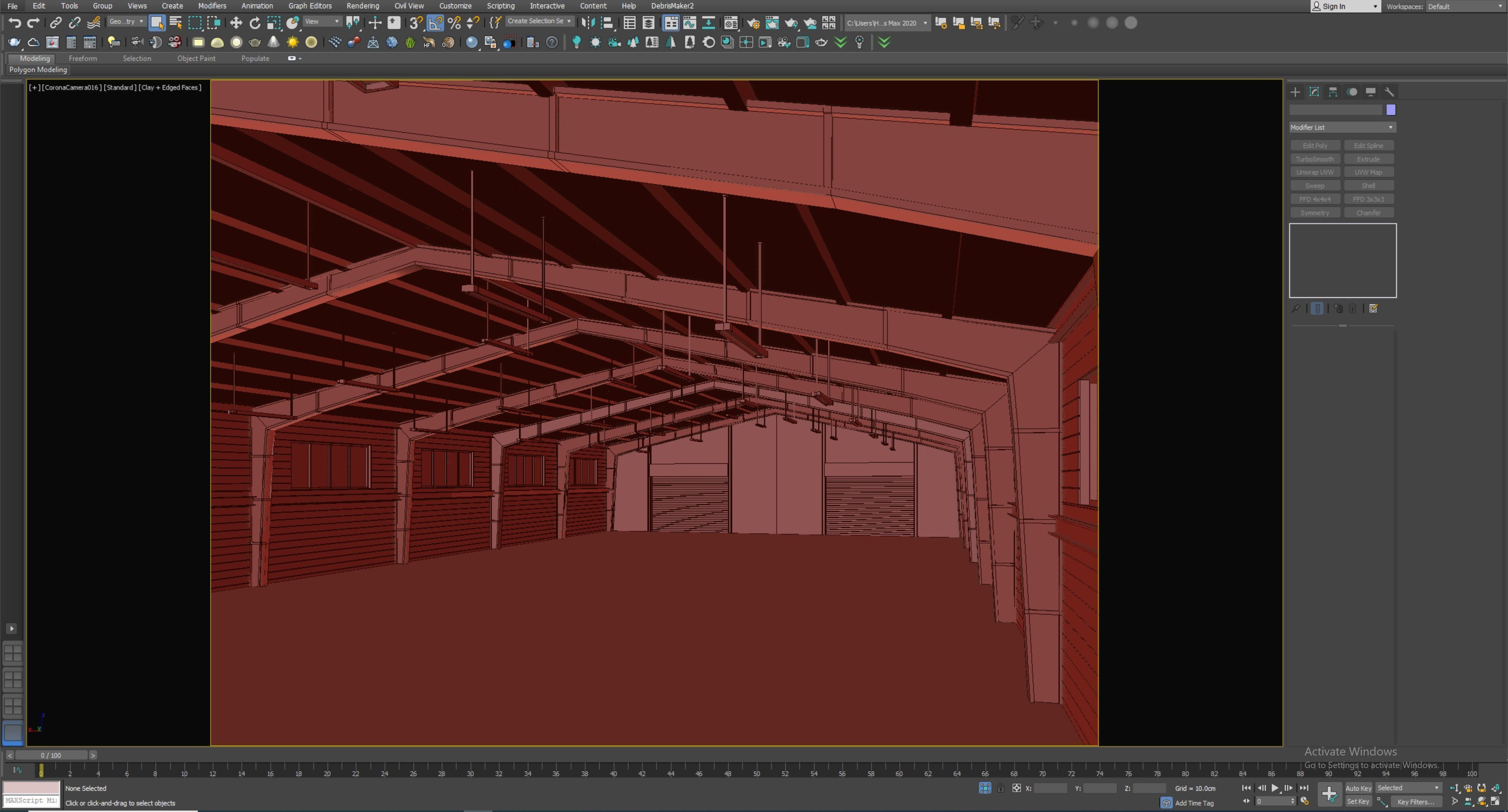This screenshot has width=1508, height=812.
Task: Choose the Select and Move tool
Action: (x=236, y=23)
